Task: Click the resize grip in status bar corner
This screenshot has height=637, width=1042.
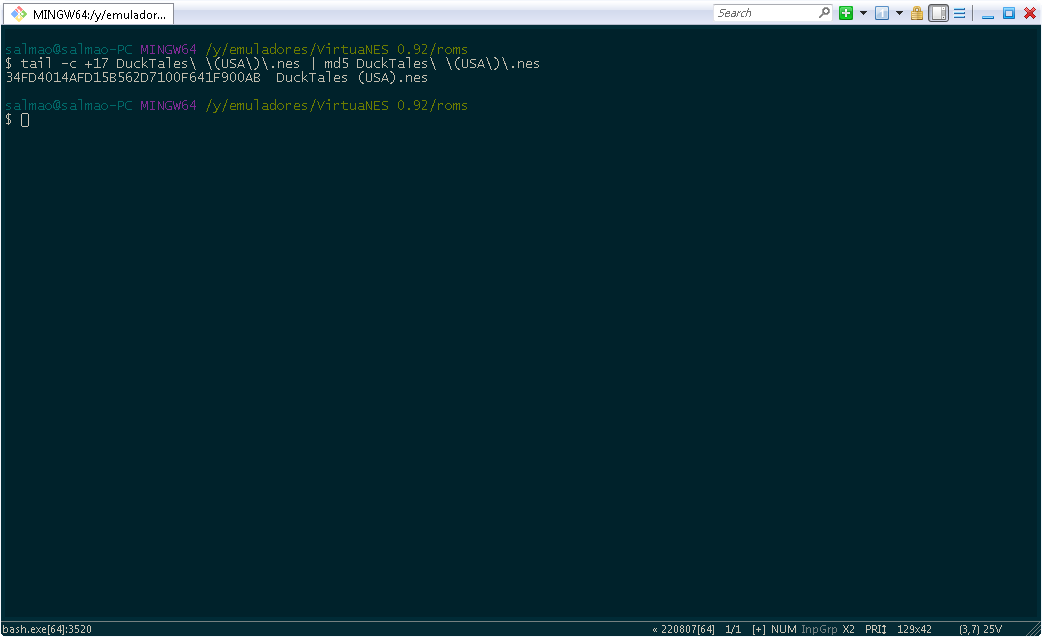Action: coord(1033,629)
